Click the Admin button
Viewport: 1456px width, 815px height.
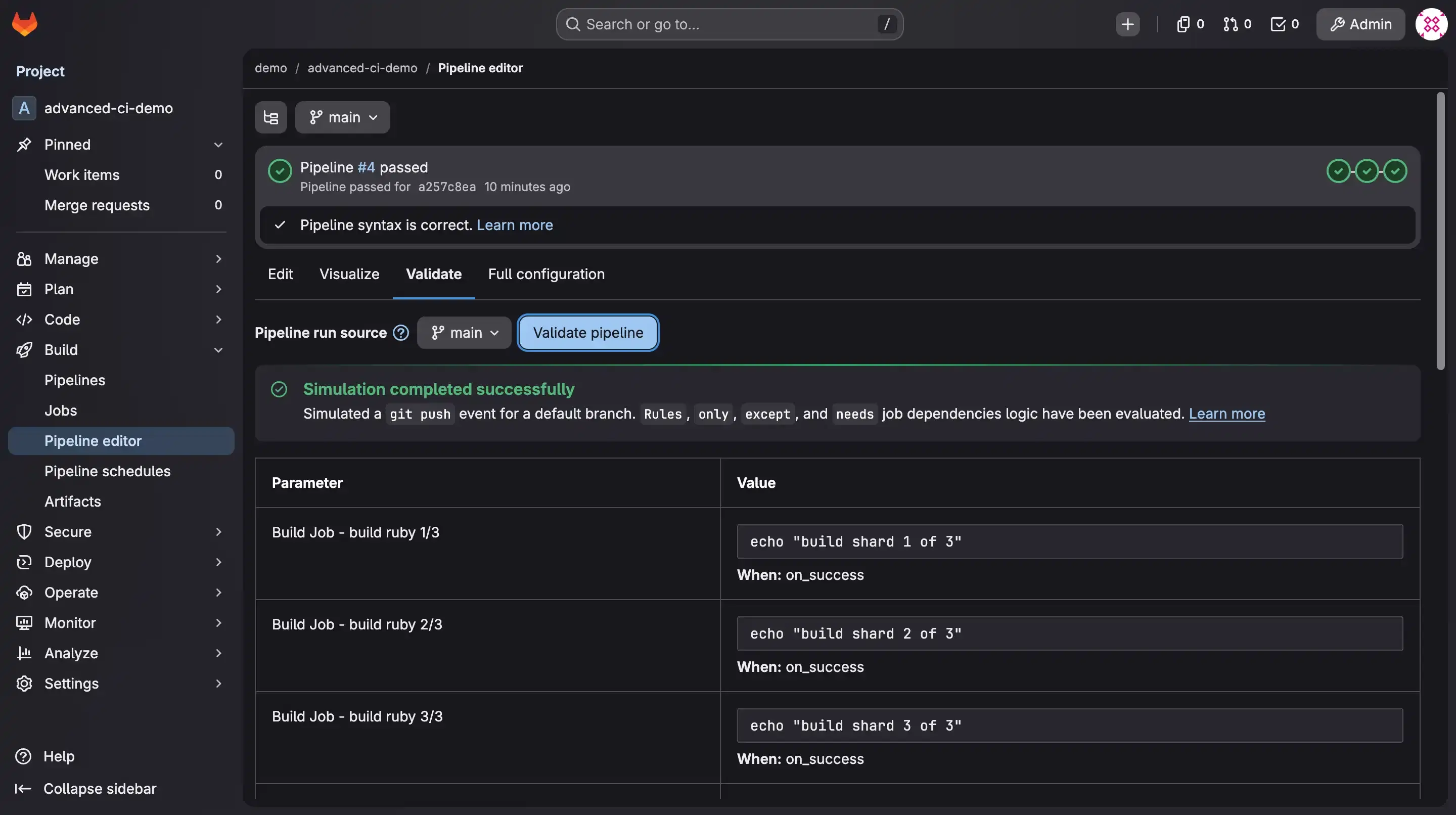pos(1360,24)
